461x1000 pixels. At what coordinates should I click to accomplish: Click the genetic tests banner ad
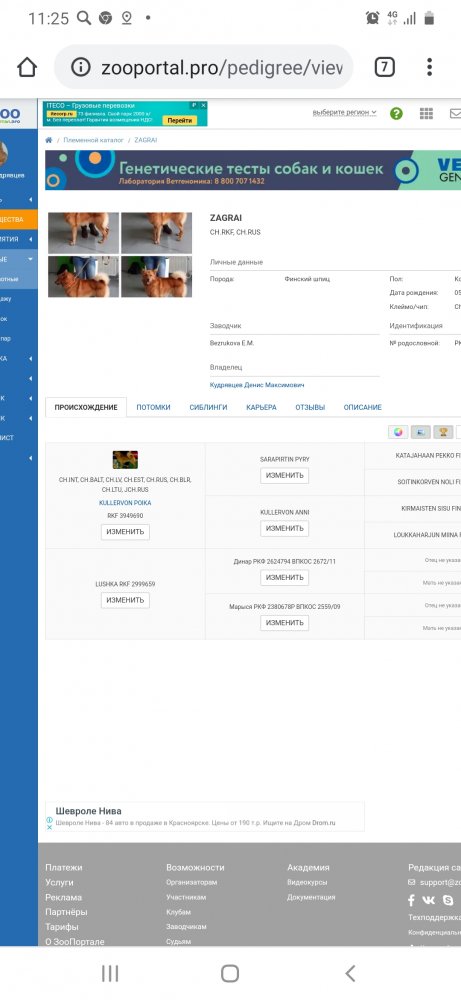pos(252,170)
